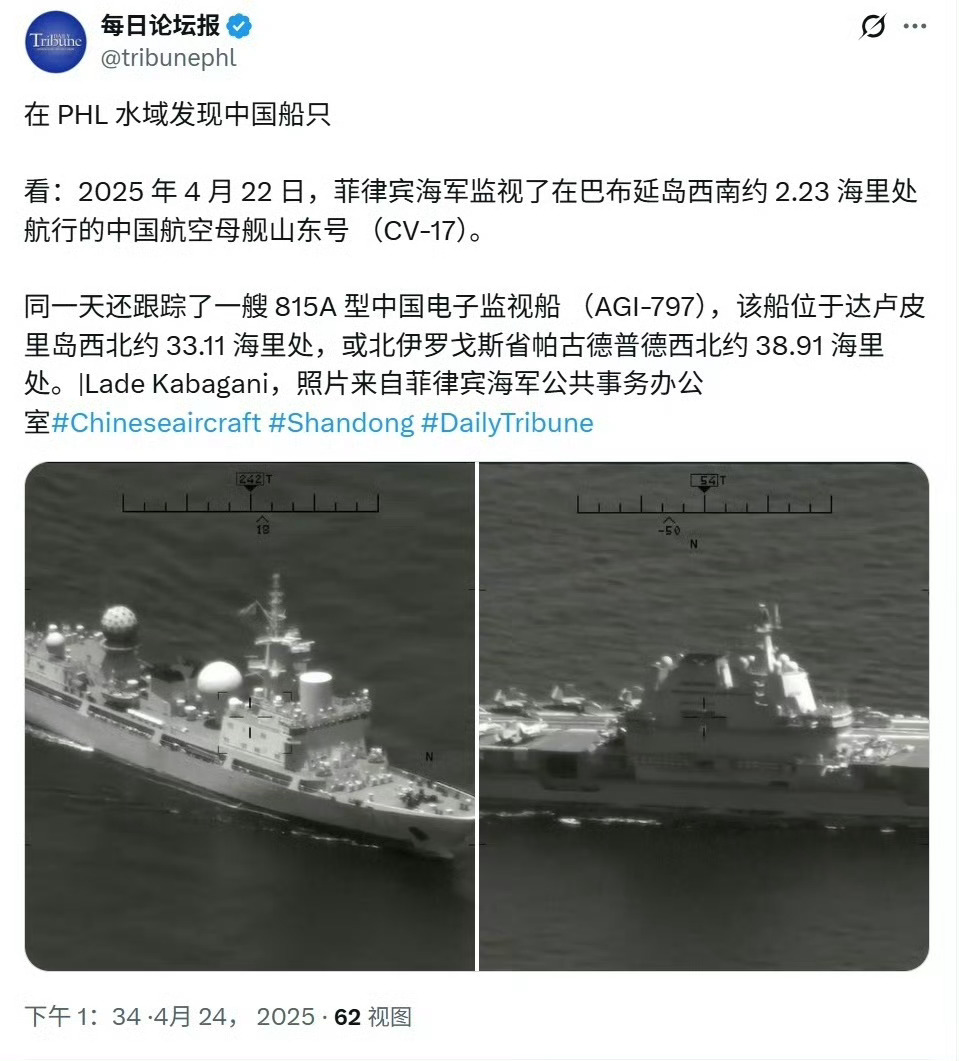Open the #Chineseaircraft hashtag

[156, 423]
